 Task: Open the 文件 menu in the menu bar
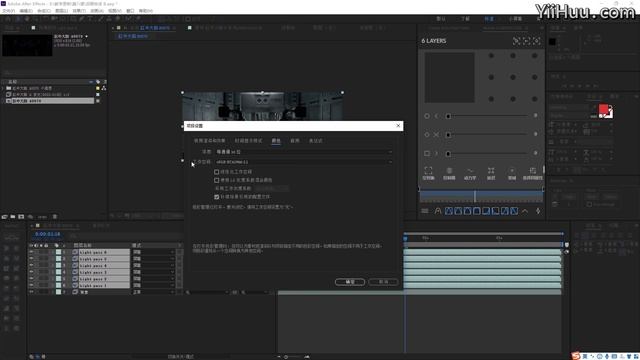(x=9, y=11)
